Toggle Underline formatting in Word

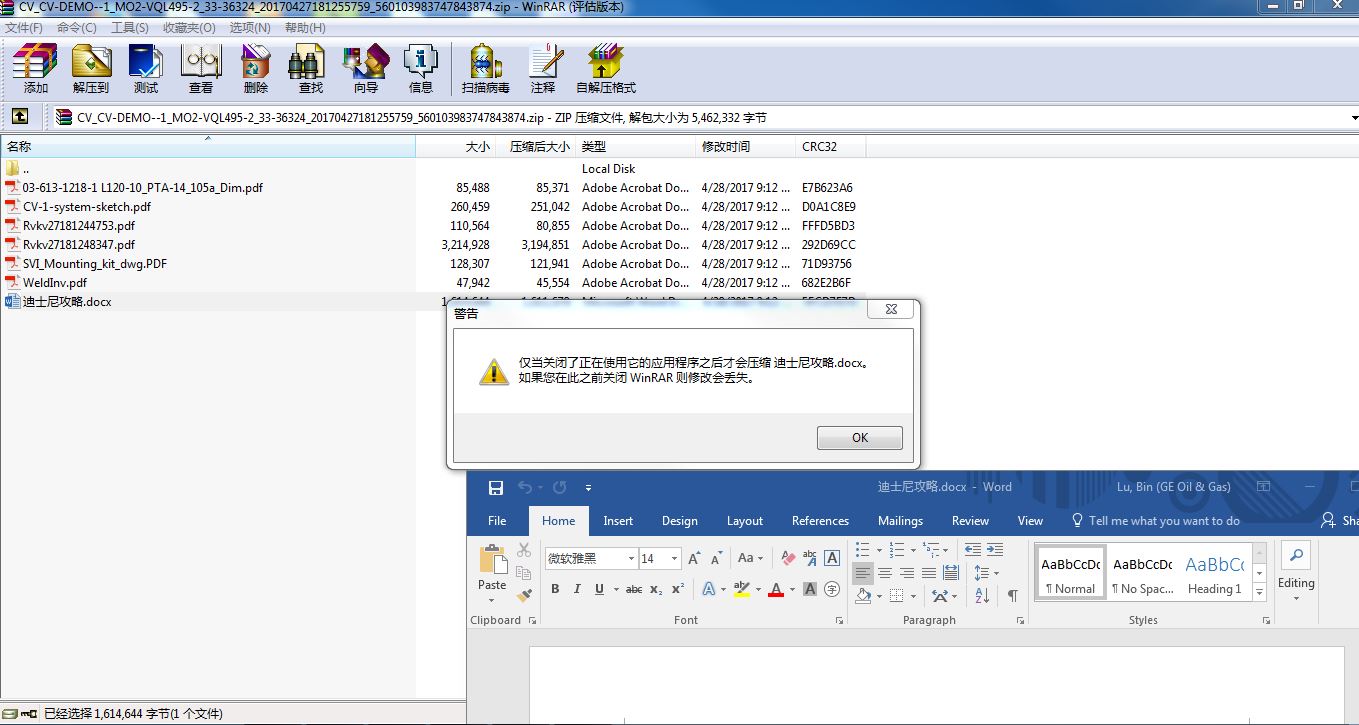coord(599,589)
